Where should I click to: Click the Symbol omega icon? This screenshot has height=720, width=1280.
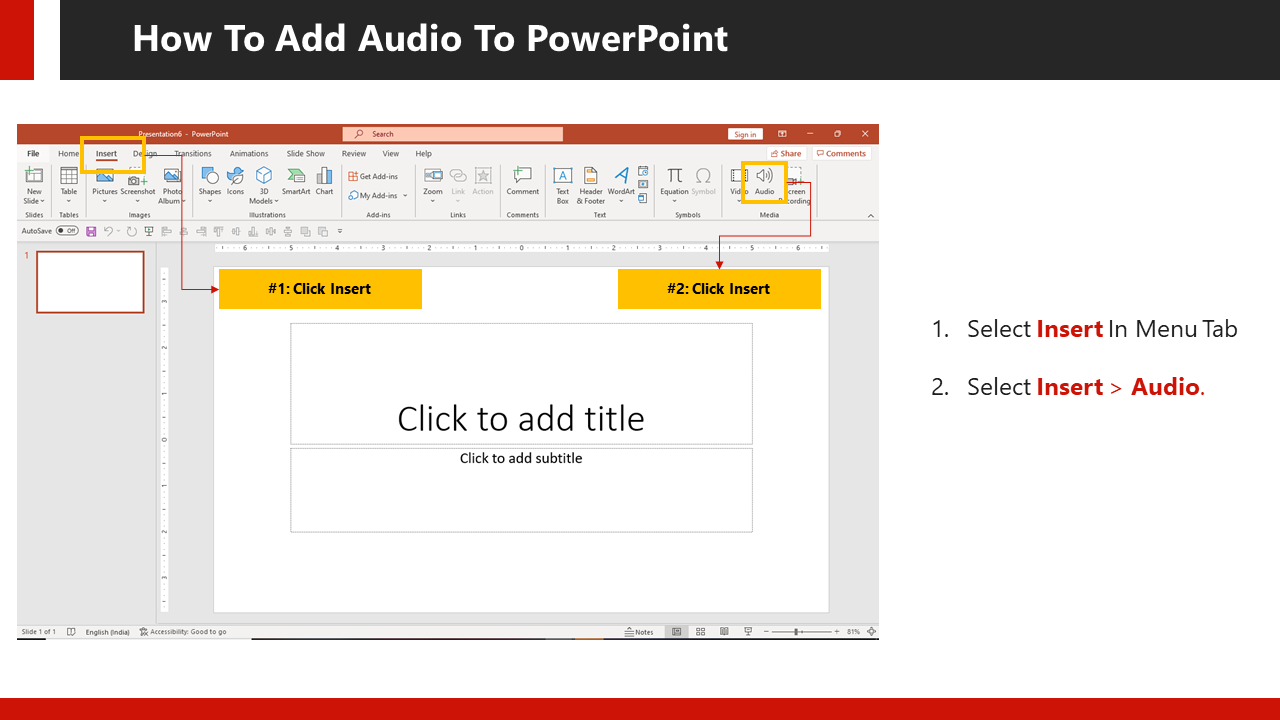tap(703, 175)
